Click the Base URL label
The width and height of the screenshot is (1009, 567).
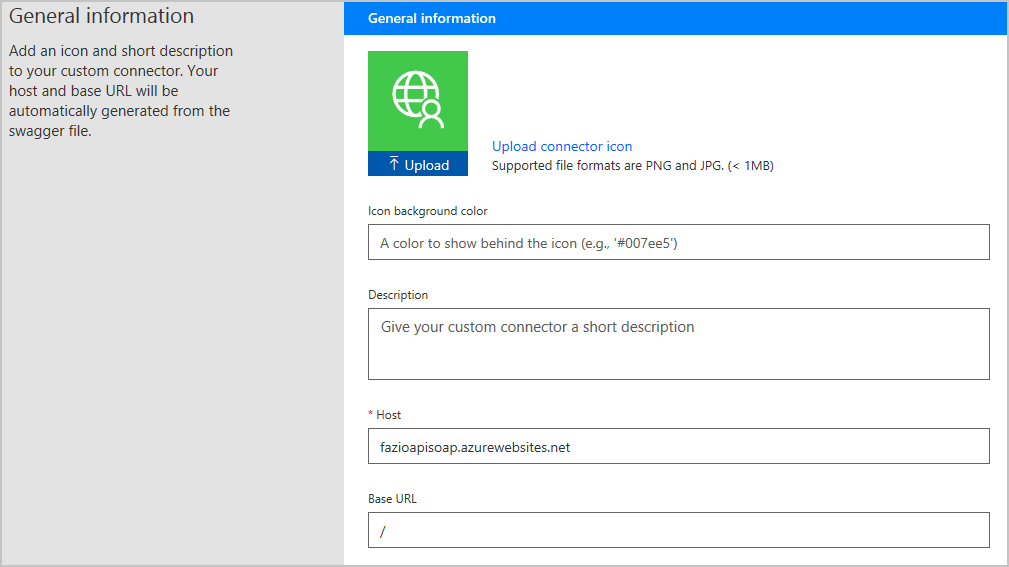click(x=392, y=499)
